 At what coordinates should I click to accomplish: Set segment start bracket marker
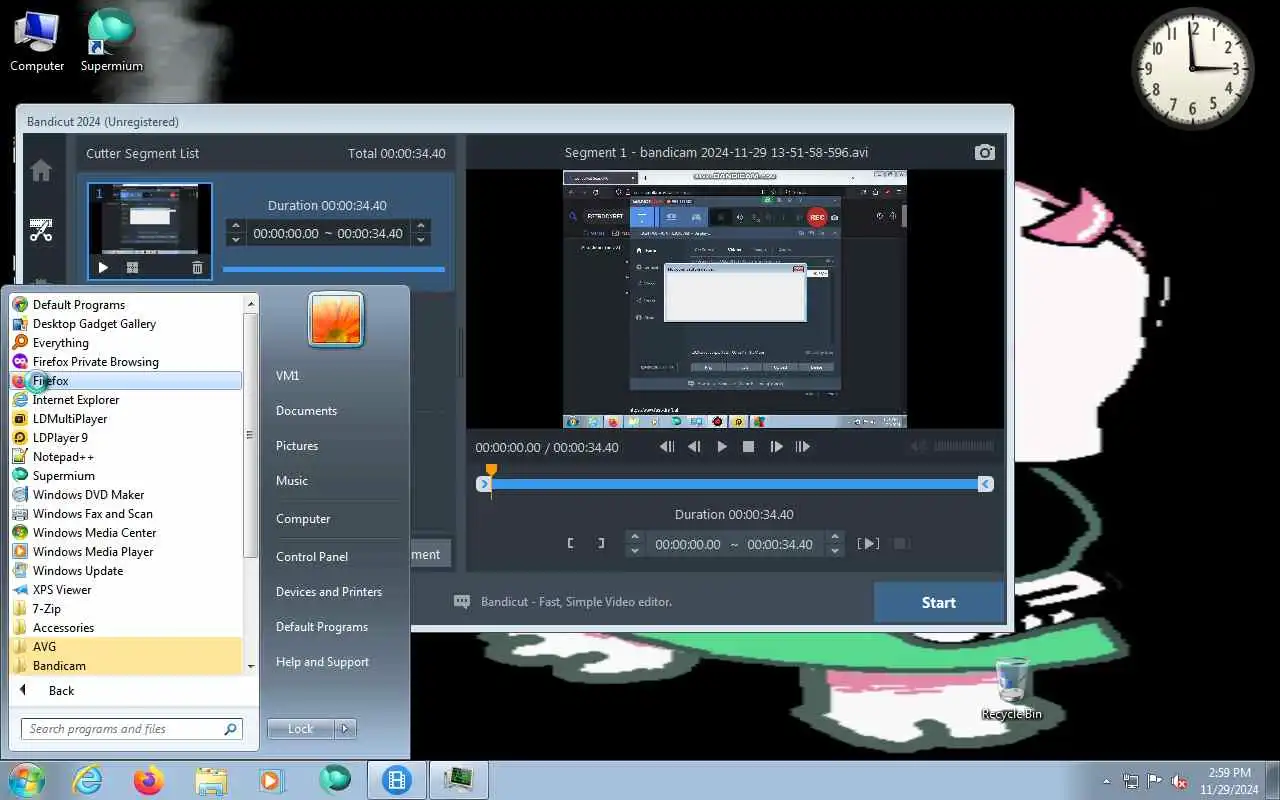[x=571, y=543]
